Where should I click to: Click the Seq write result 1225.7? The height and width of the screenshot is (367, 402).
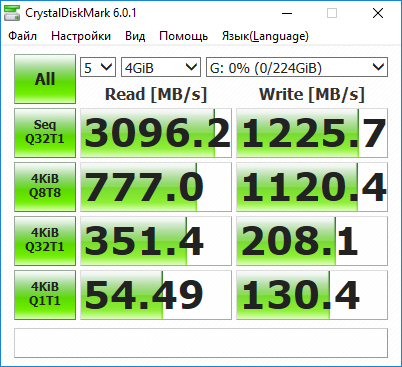click(312, 133)
